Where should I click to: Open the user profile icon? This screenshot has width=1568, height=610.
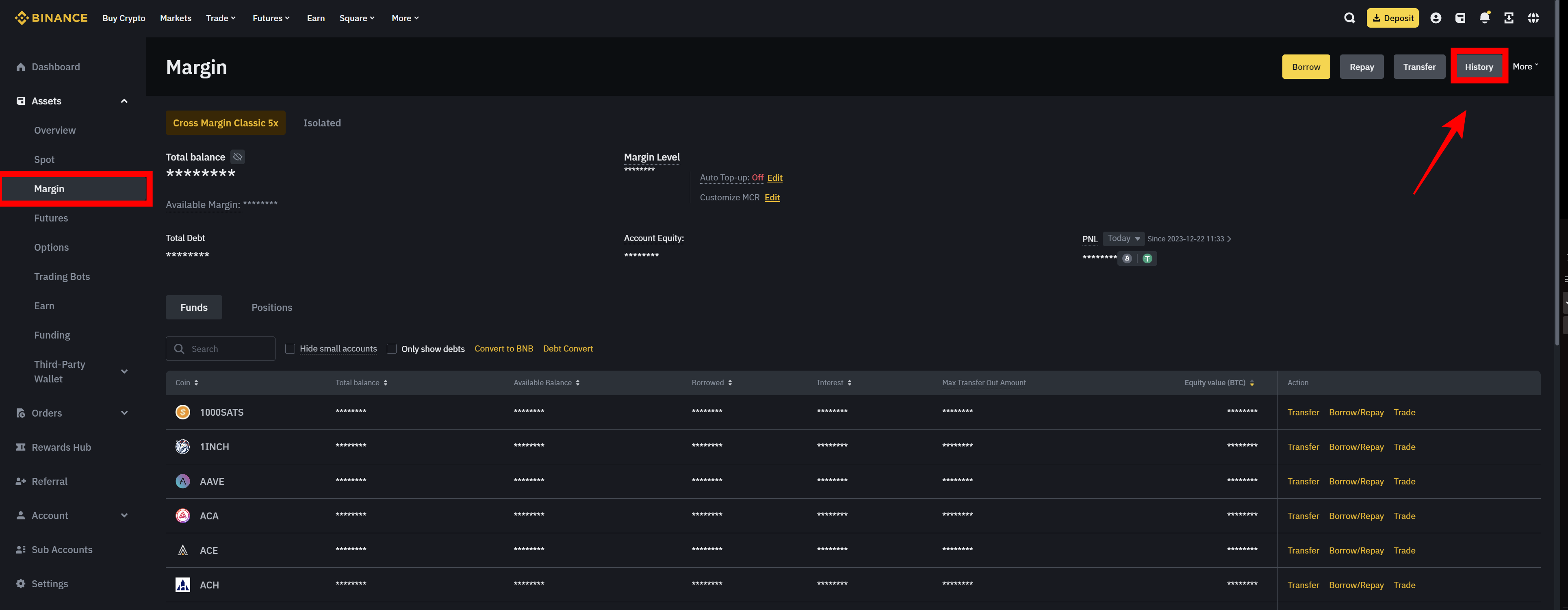[1435, 17]
